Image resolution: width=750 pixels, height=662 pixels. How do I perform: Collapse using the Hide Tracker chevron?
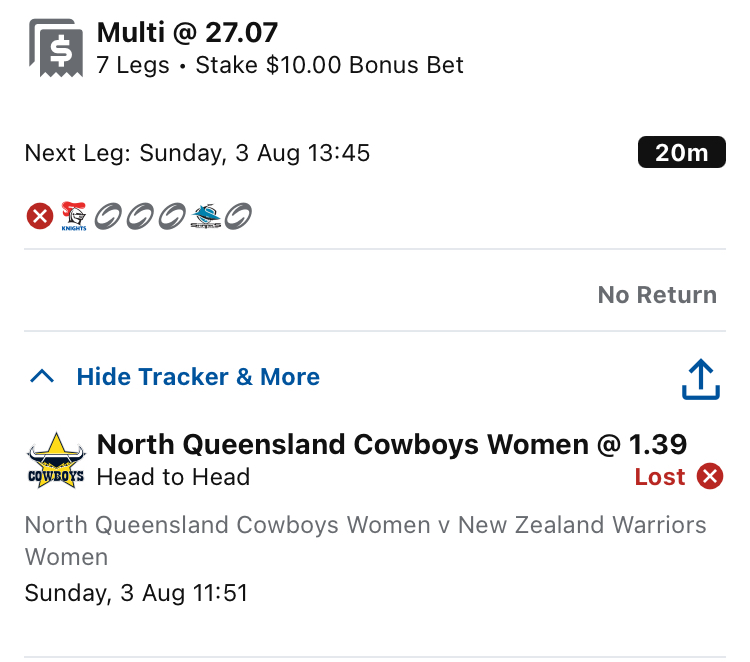[x=42, y=376]
